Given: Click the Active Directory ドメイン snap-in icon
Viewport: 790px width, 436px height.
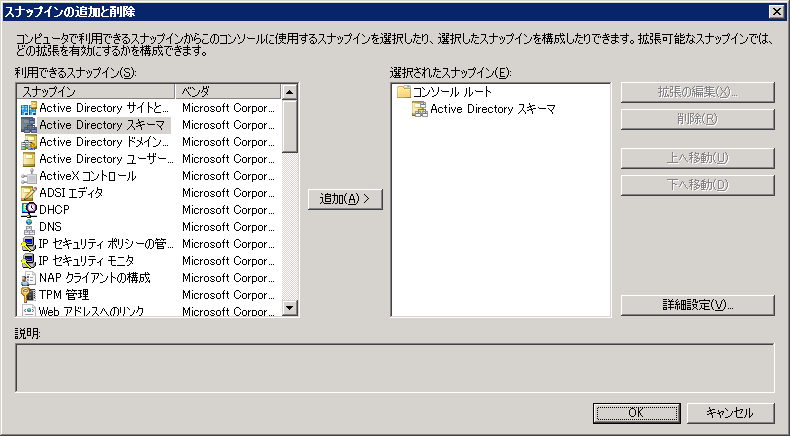Looking at the screenshot, I should 28,142.
